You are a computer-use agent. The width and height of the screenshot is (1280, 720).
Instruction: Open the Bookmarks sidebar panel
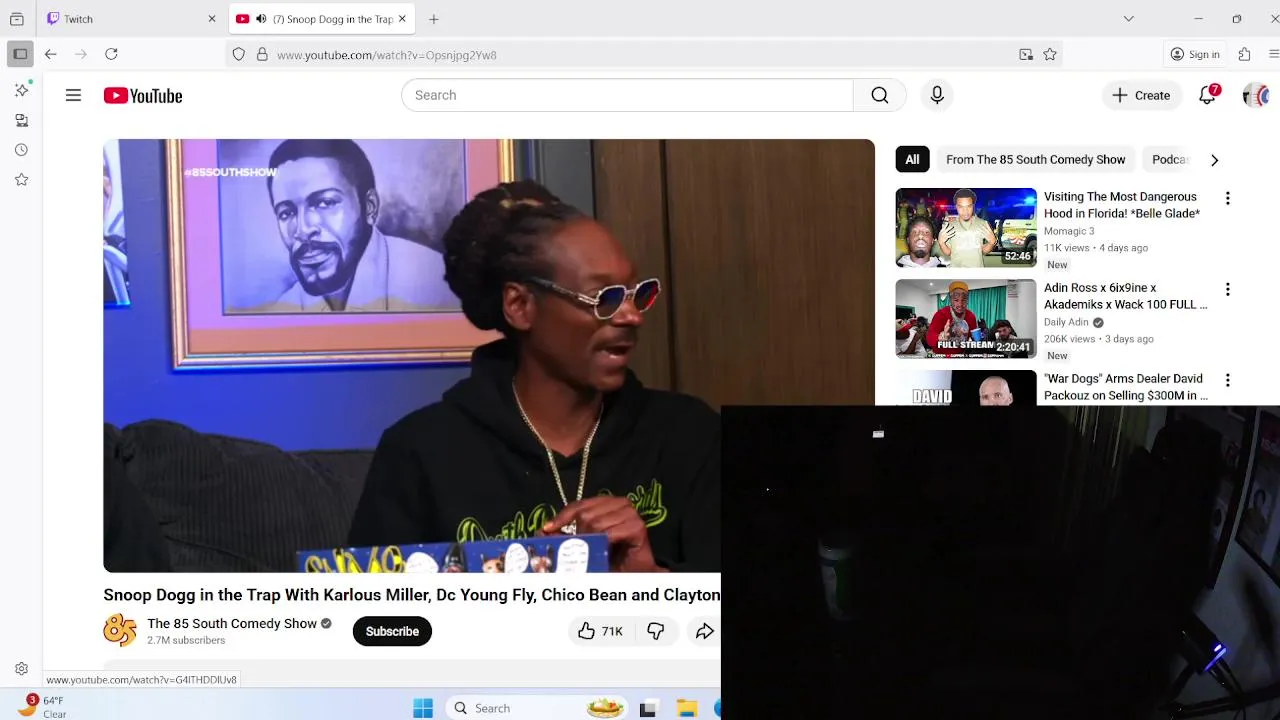click(21, 180)
